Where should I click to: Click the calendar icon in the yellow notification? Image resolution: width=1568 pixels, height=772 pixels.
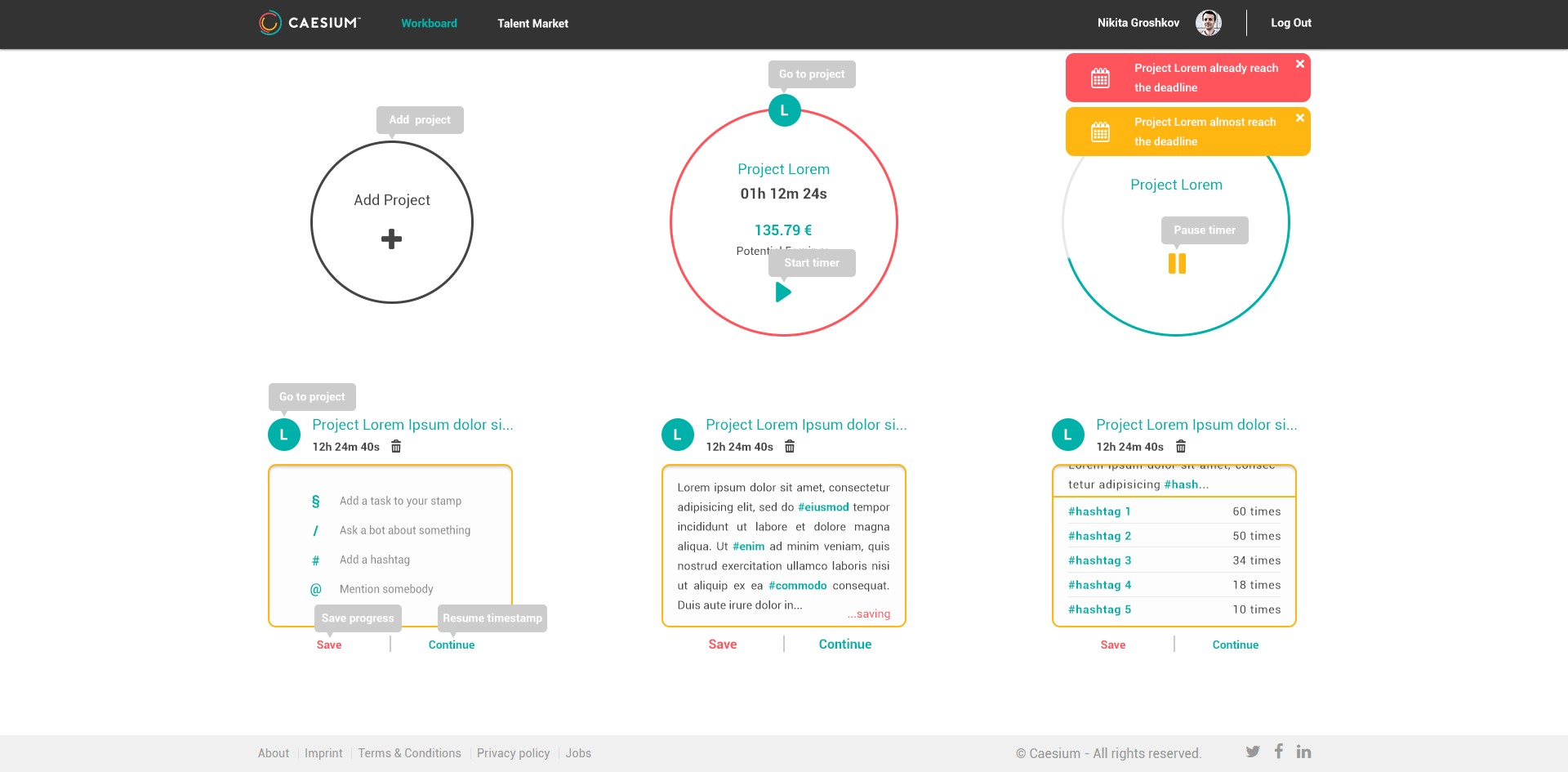[1101, 132]
